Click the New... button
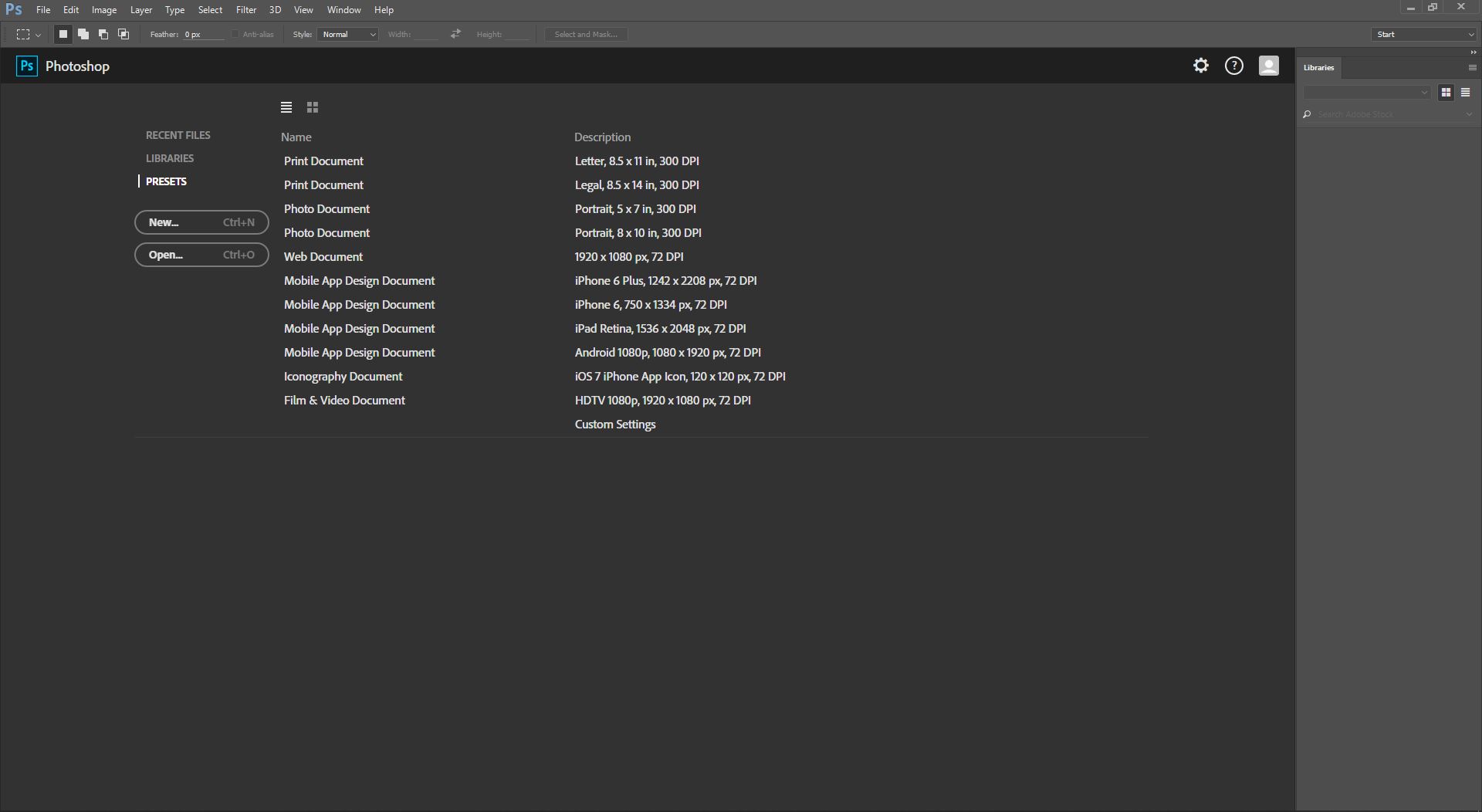1482x812 pixels. (x=201, y=222)
